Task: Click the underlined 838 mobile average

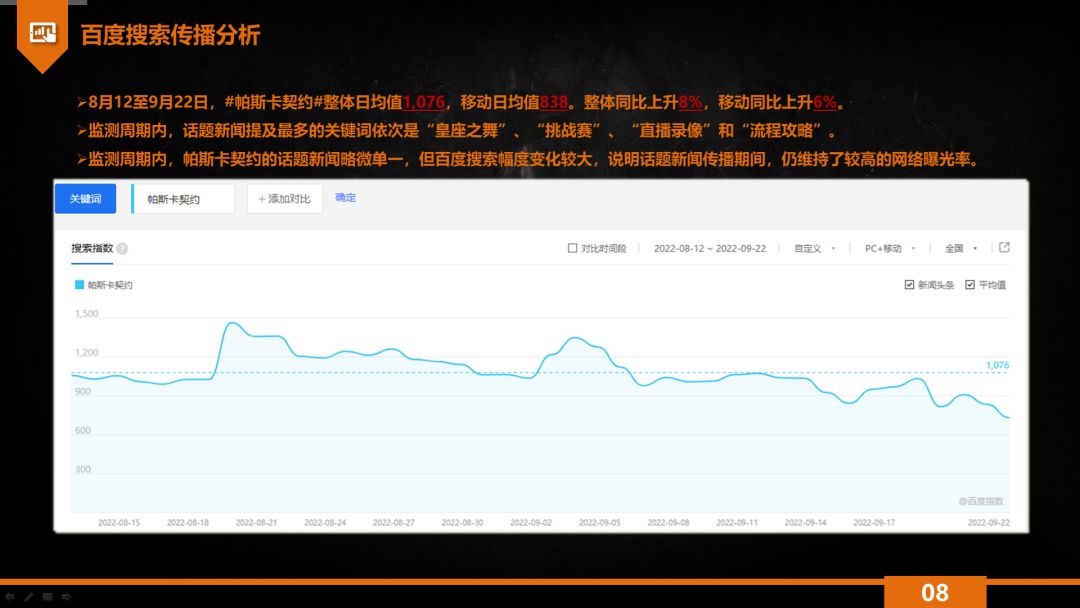Action: [x=554, y=103]
